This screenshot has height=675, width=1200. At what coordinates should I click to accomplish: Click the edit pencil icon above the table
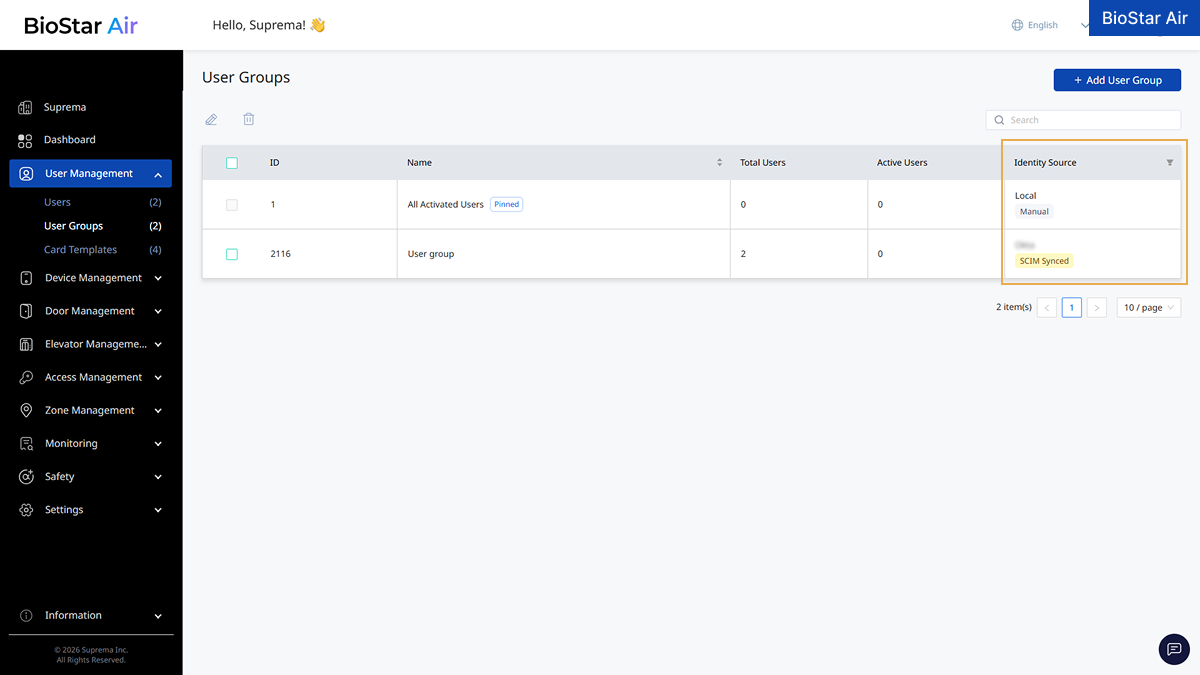coord(211,120)
